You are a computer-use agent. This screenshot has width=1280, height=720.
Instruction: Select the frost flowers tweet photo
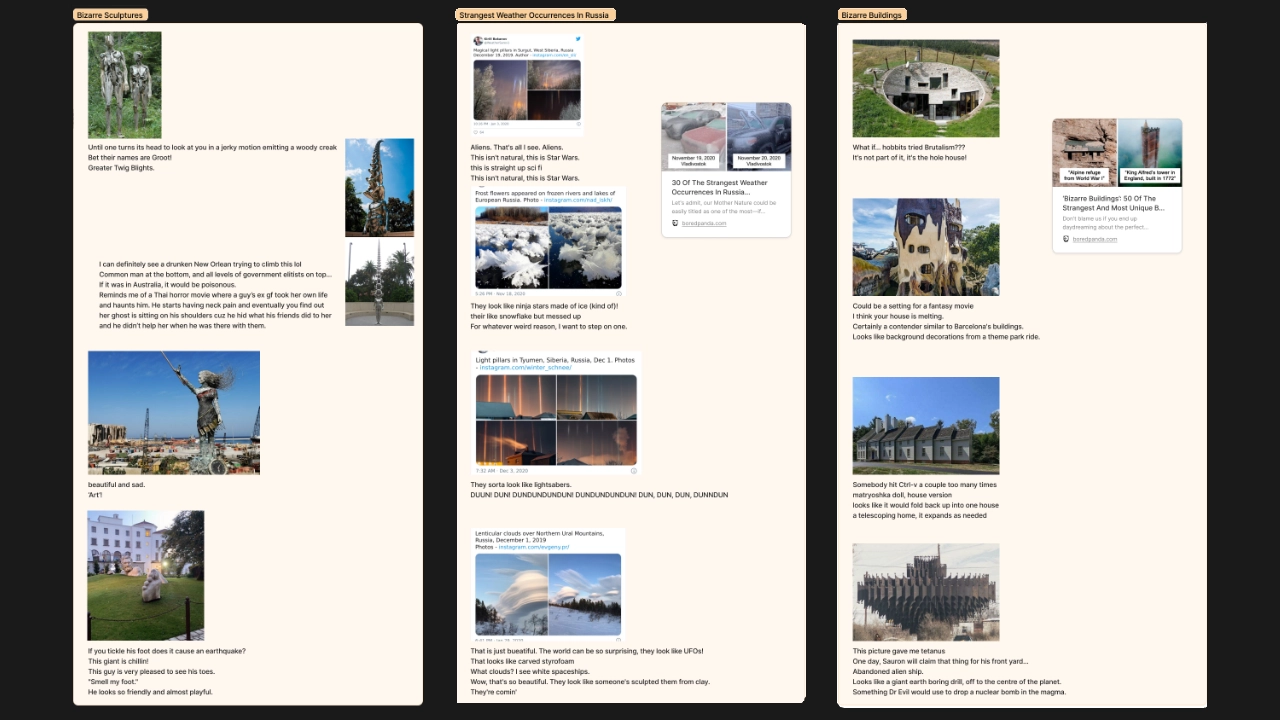[x=548, y=247]
